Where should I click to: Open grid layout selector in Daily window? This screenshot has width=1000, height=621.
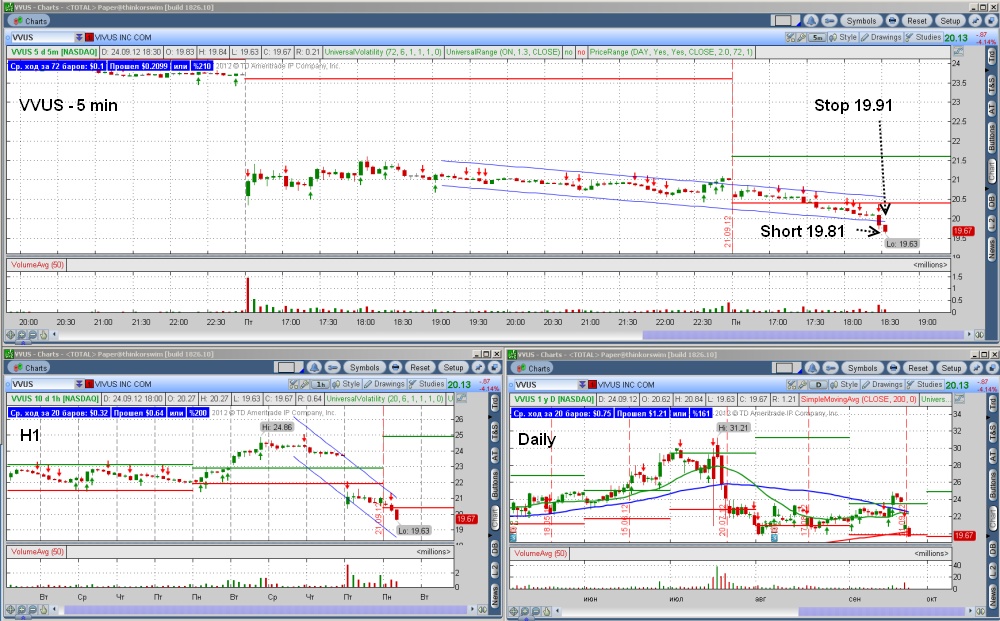[786, 368]
